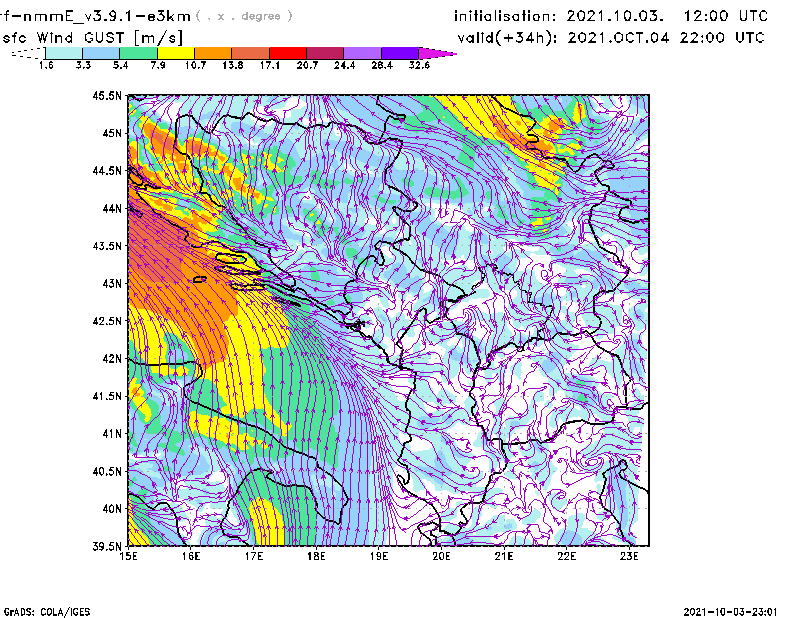
Task: Click the '41N' latitude label
Action: 112,433
